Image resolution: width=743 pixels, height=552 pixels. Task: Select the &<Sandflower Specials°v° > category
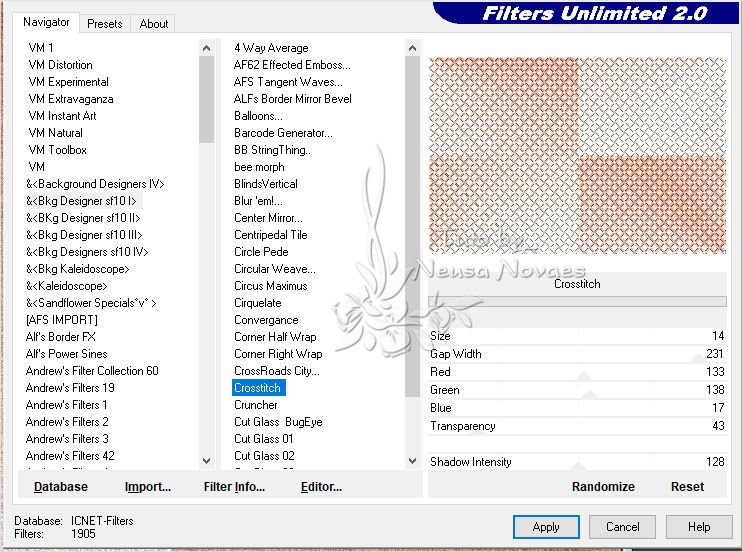pyautogui.click(x=91, y=303)
